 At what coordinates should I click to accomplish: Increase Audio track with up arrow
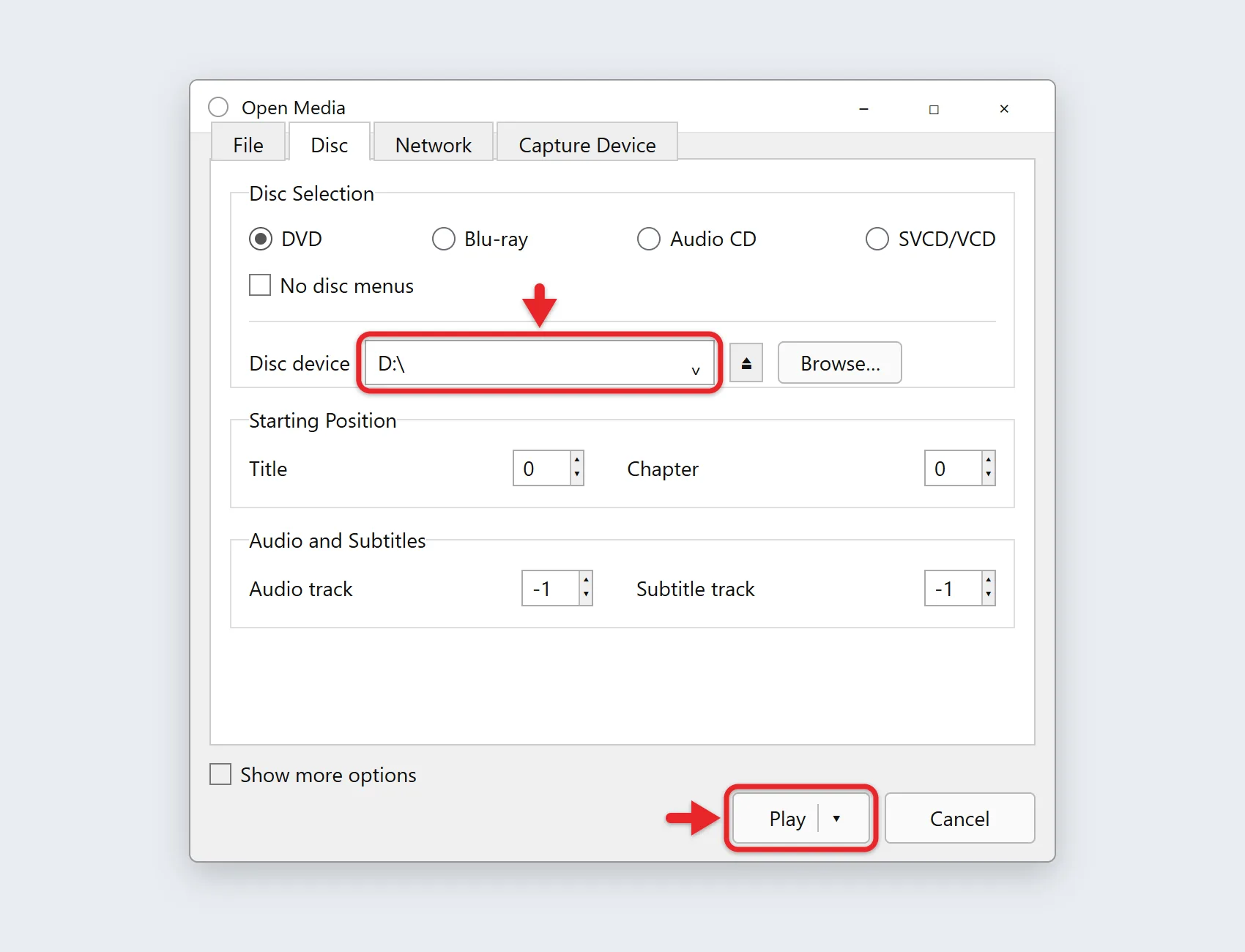point(586,580)
